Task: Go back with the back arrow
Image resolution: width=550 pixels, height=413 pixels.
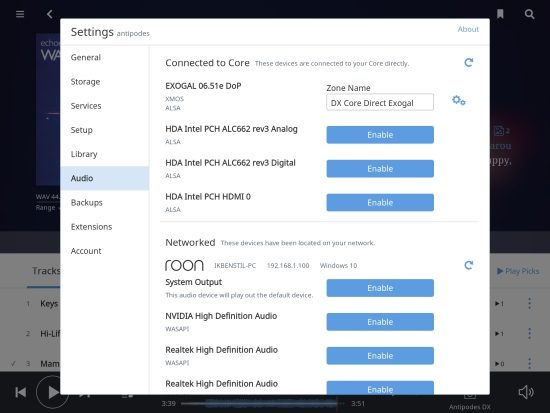Action: pyautogui.click(x=49, y=14)
